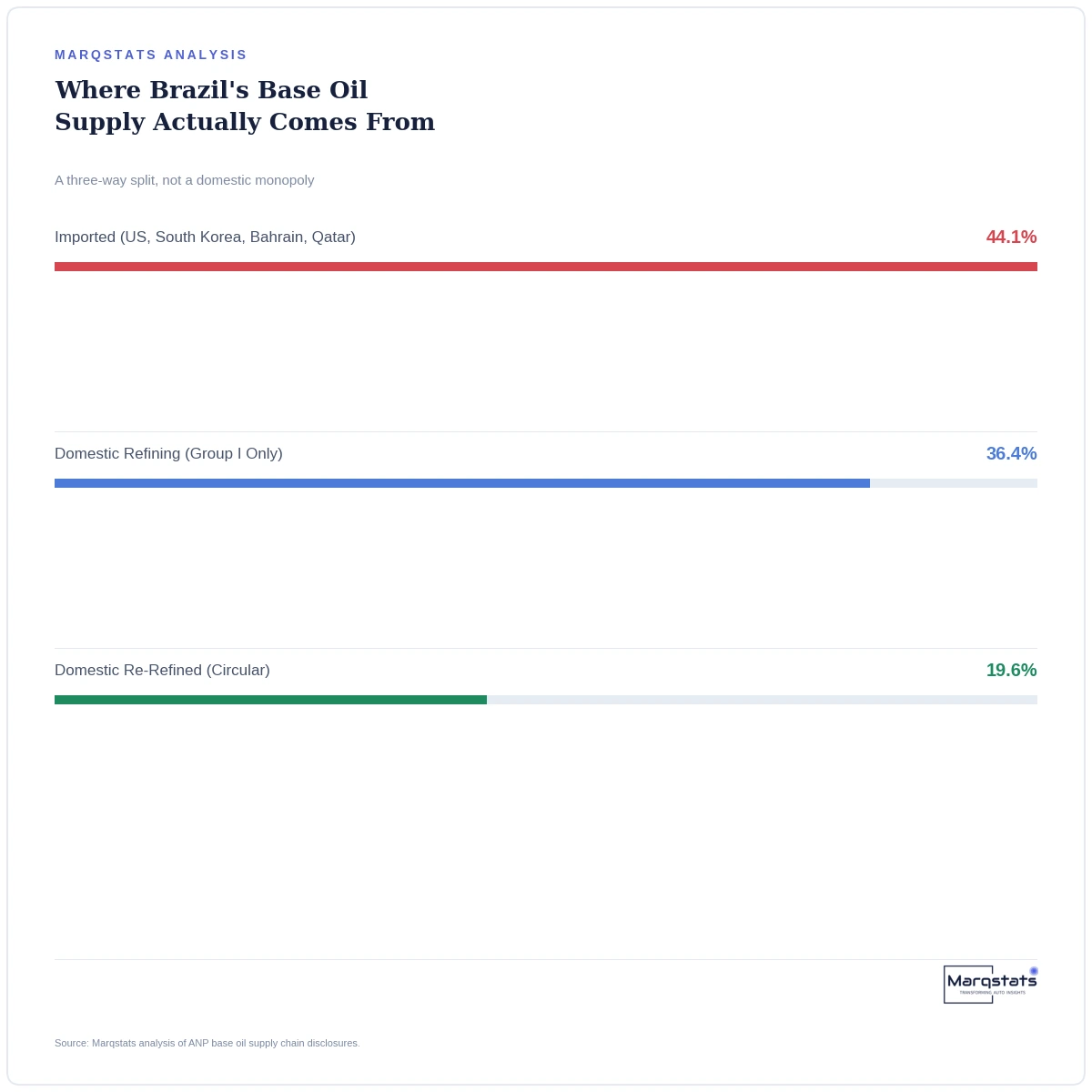Click the 'Transforming Auto Insights' logo tagline

tap(992, 993)
